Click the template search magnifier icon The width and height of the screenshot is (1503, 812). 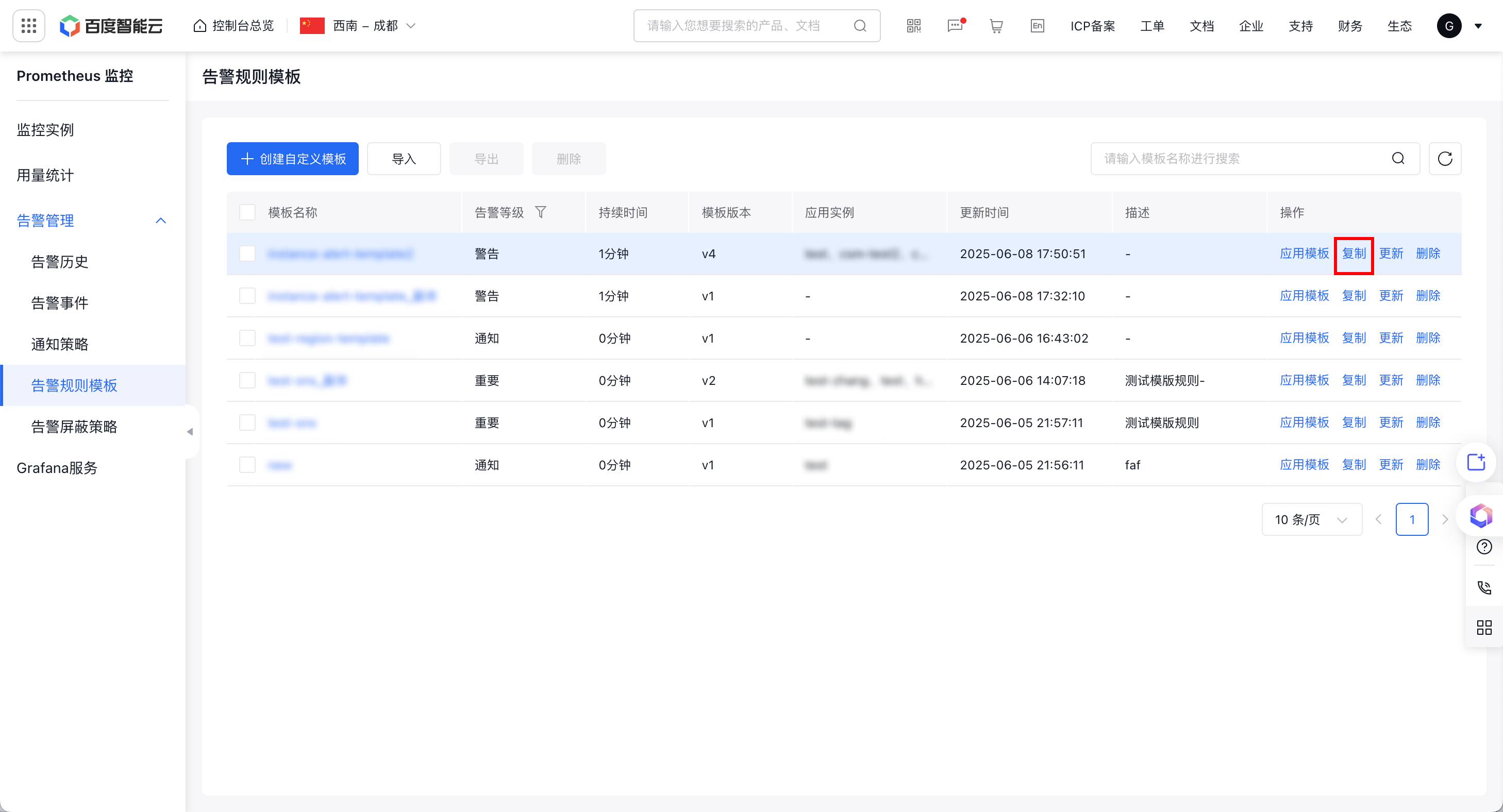click(x=1398, y=159)
